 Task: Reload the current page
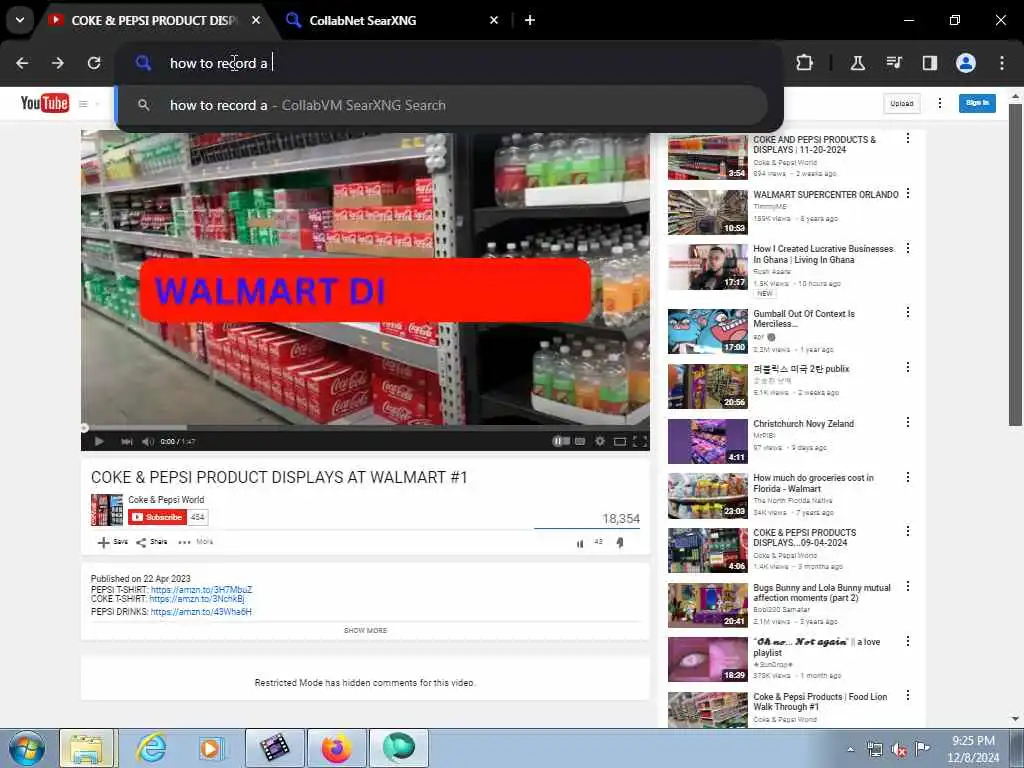94,63
